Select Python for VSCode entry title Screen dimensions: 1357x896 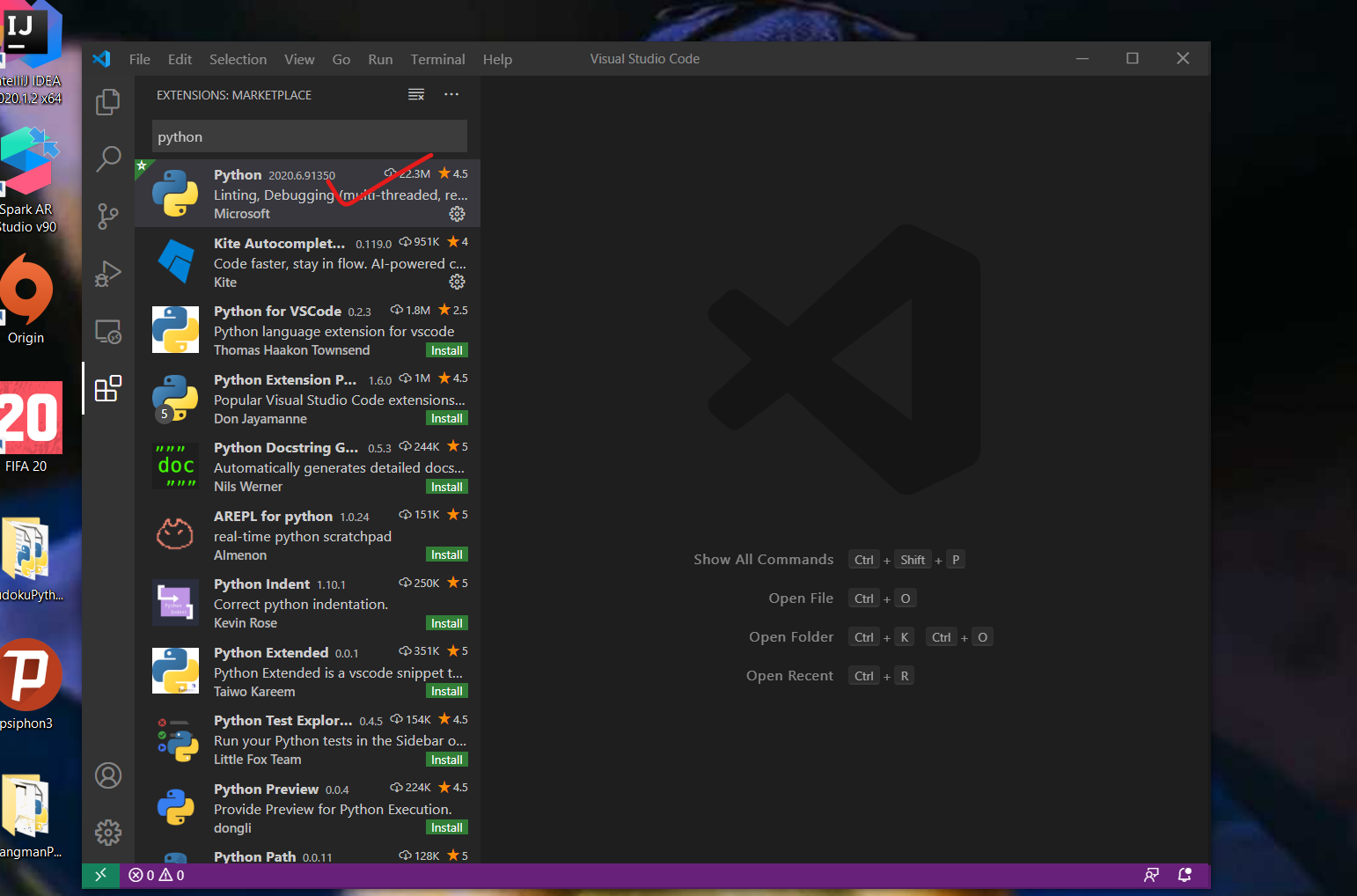coord(277,311)
